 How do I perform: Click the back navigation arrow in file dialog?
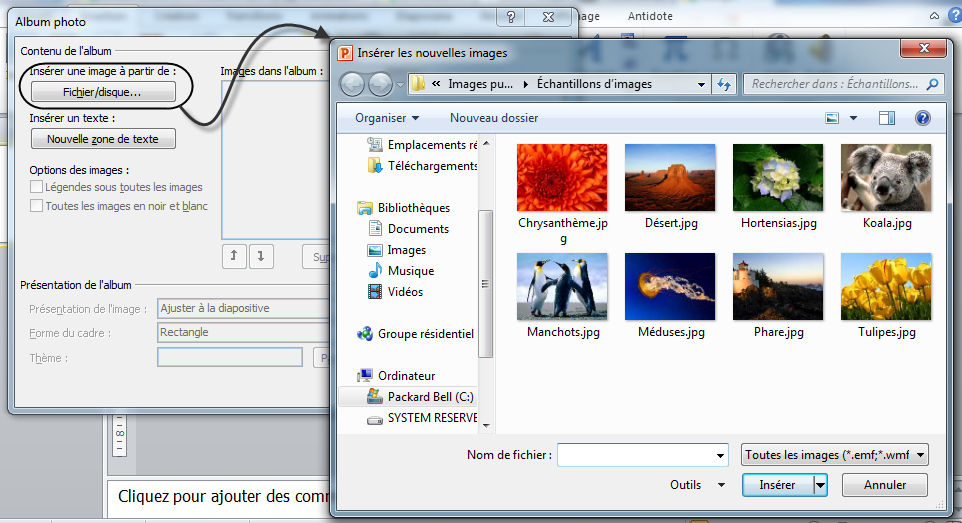tap(352, 84)
